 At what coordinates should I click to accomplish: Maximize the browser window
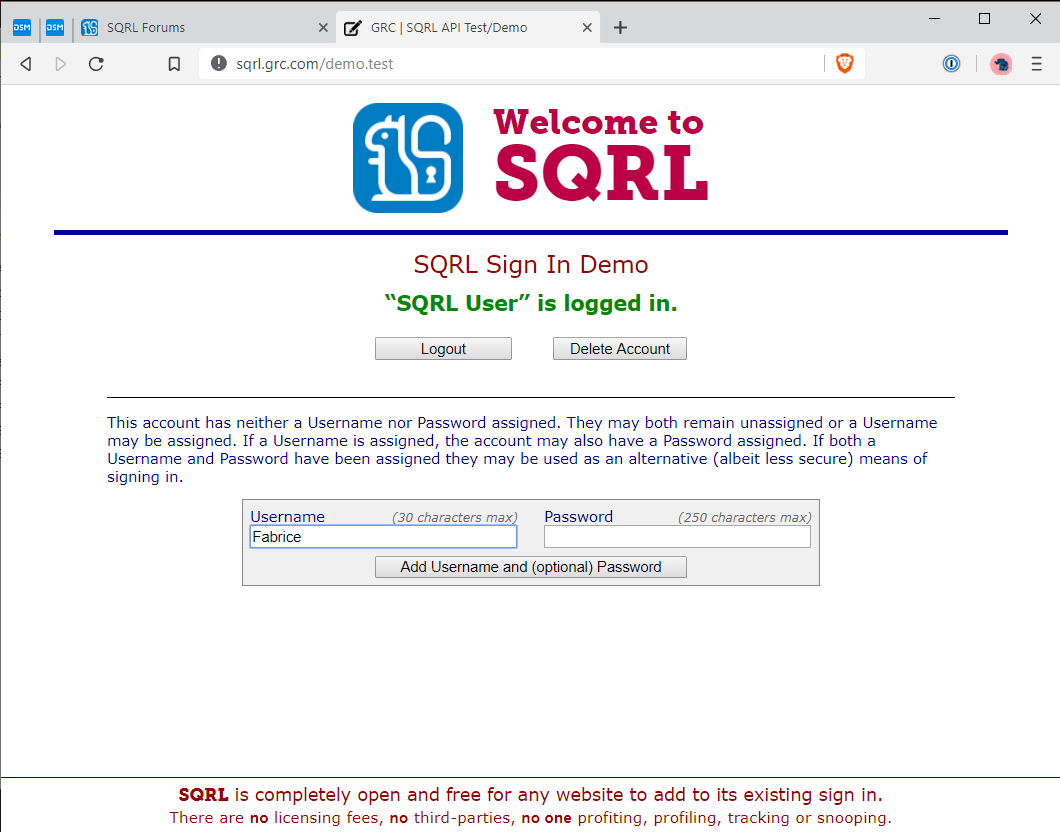point(984,19)
